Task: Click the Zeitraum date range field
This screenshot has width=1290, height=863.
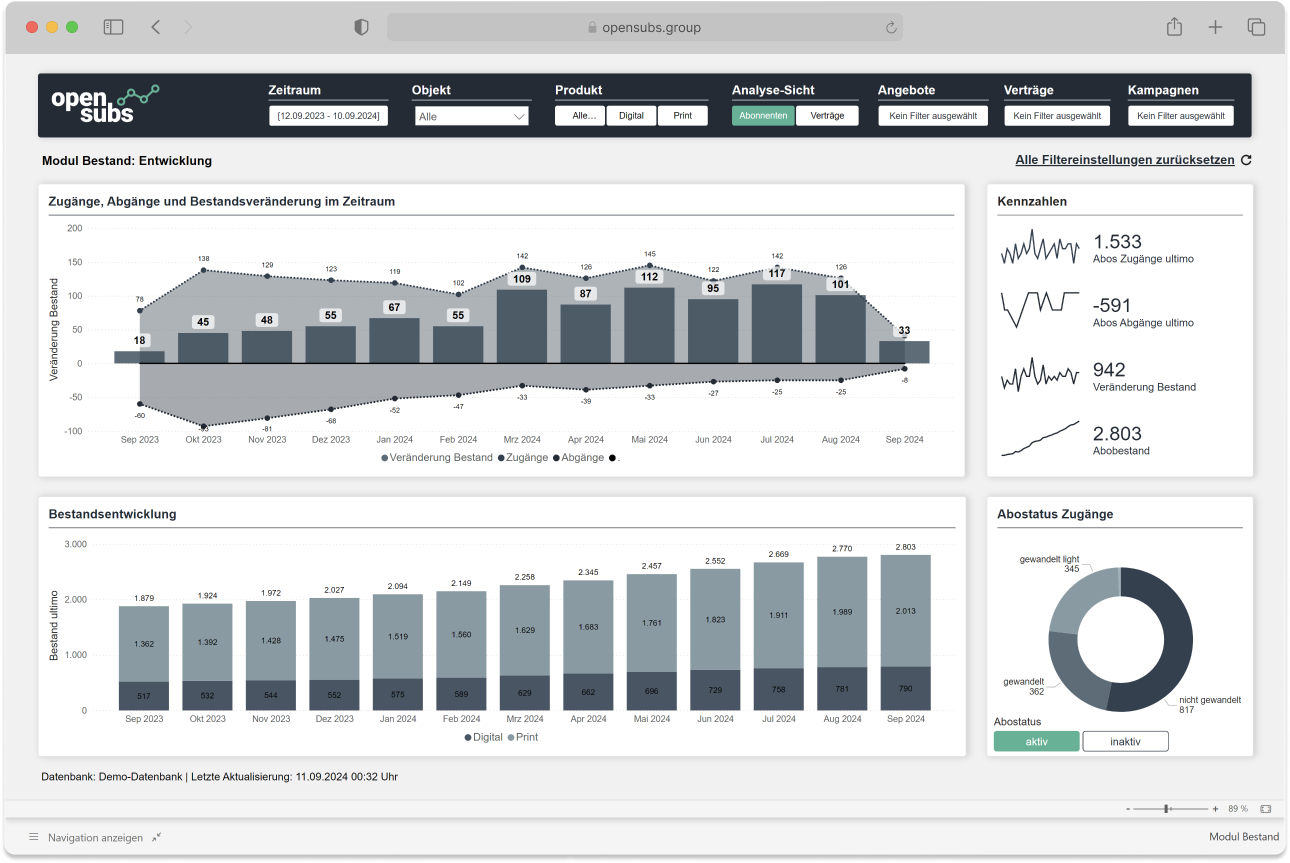Action: 328,116
